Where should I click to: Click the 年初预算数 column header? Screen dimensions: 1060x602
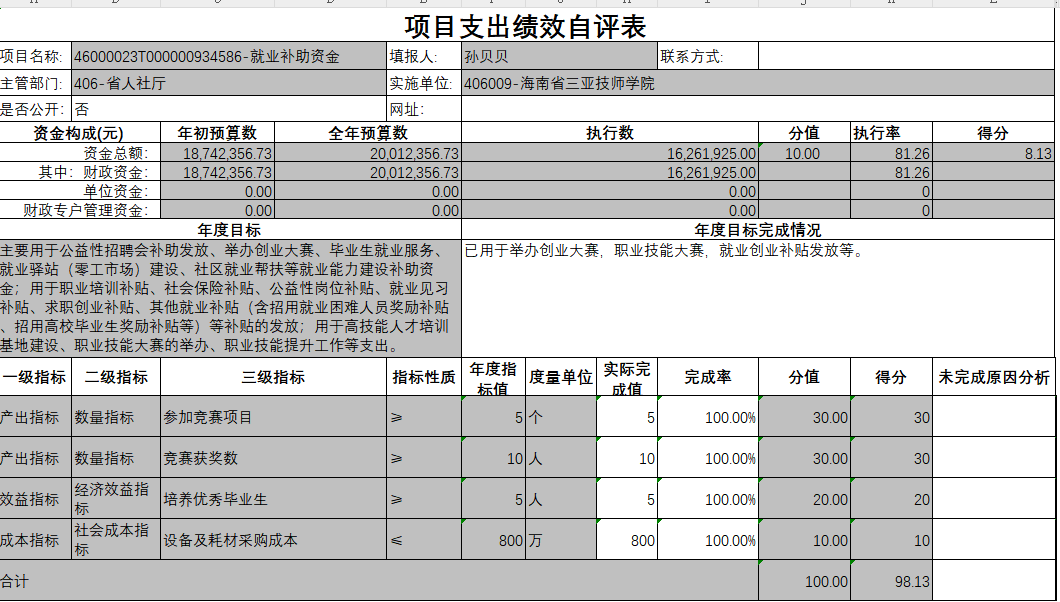[x=218, y=132]
